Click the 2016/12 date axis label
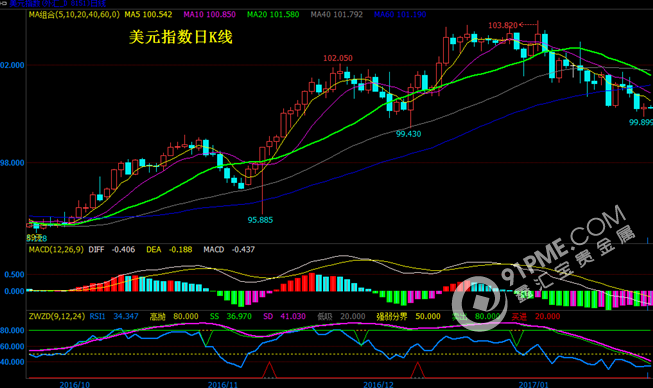 pos(378,384)
